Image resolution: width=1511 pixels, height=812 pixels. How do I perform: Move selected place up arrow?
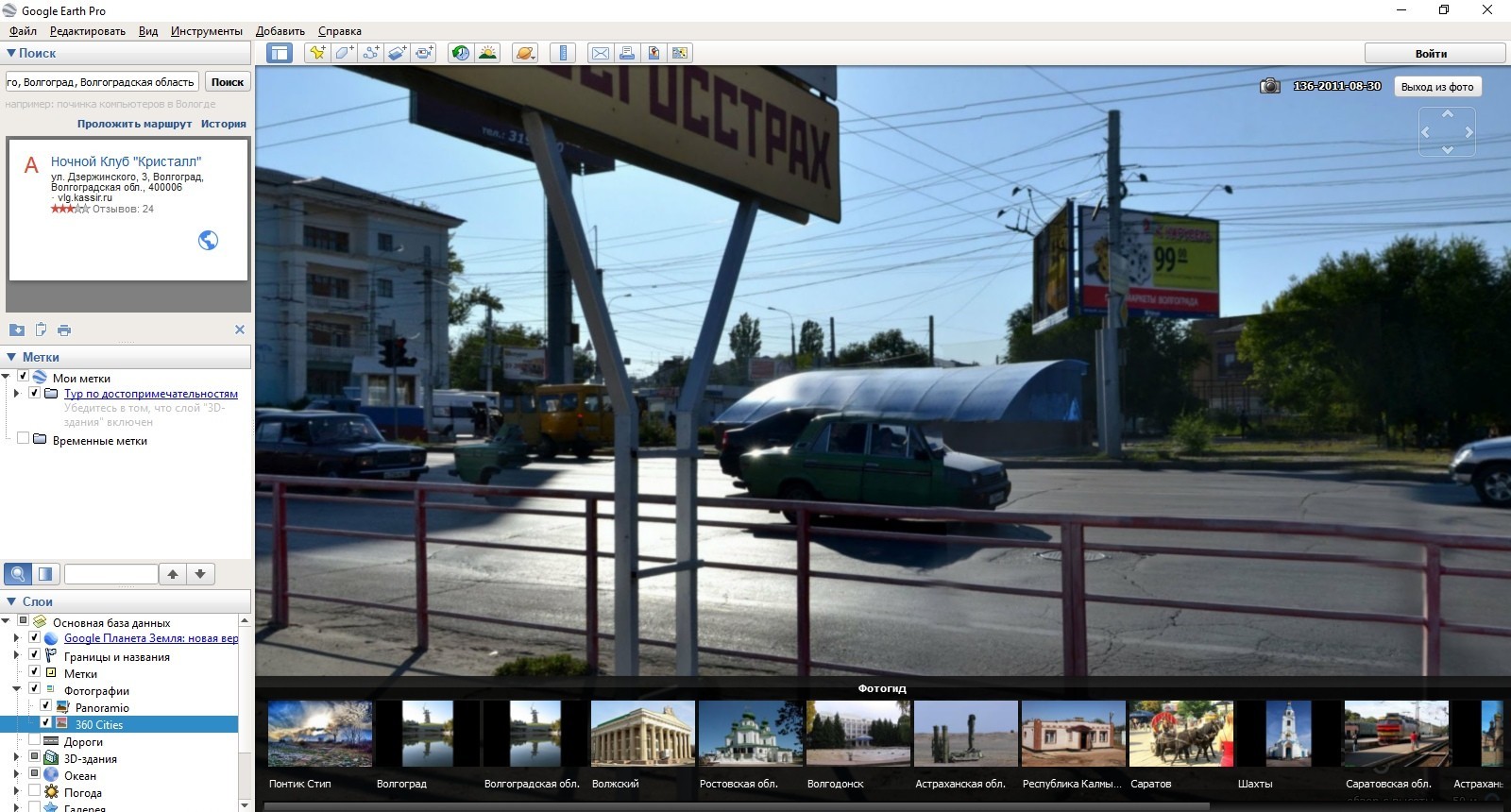173,573
